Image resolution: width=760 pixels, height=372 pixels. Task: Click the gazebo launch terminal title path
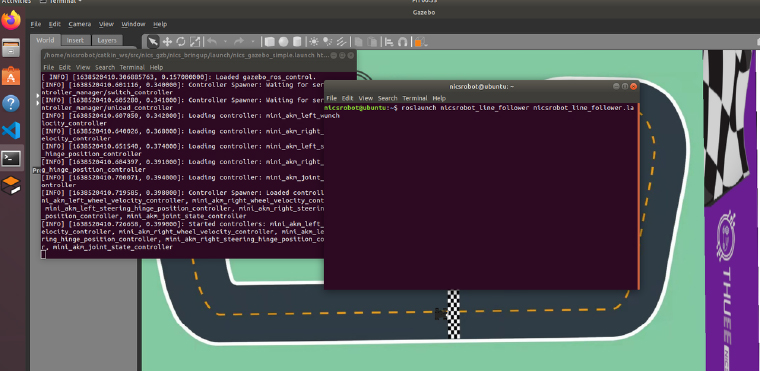click(187, 56)
